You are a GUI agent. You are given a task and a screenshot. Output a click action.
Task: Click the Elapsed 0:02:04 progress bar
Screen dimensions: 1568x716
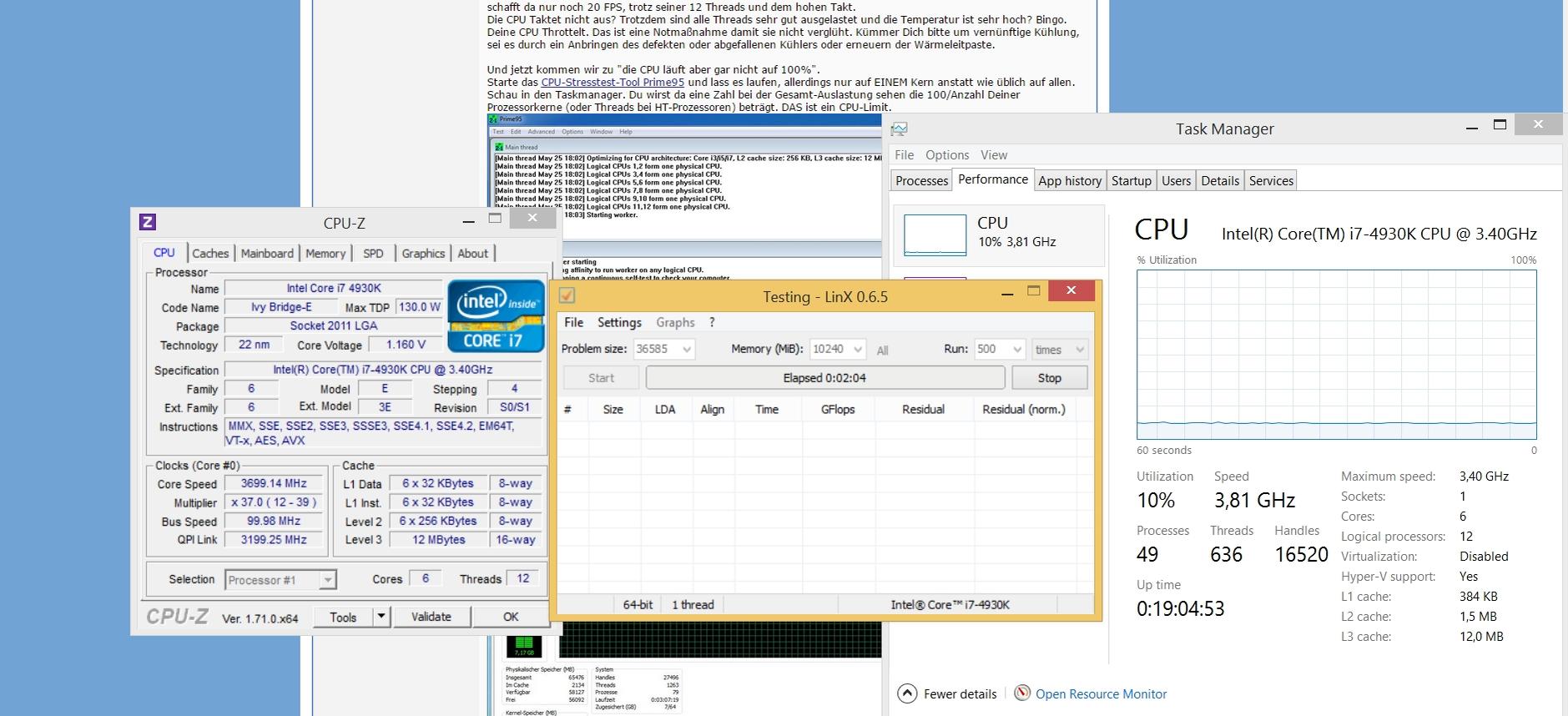(824, 378)
